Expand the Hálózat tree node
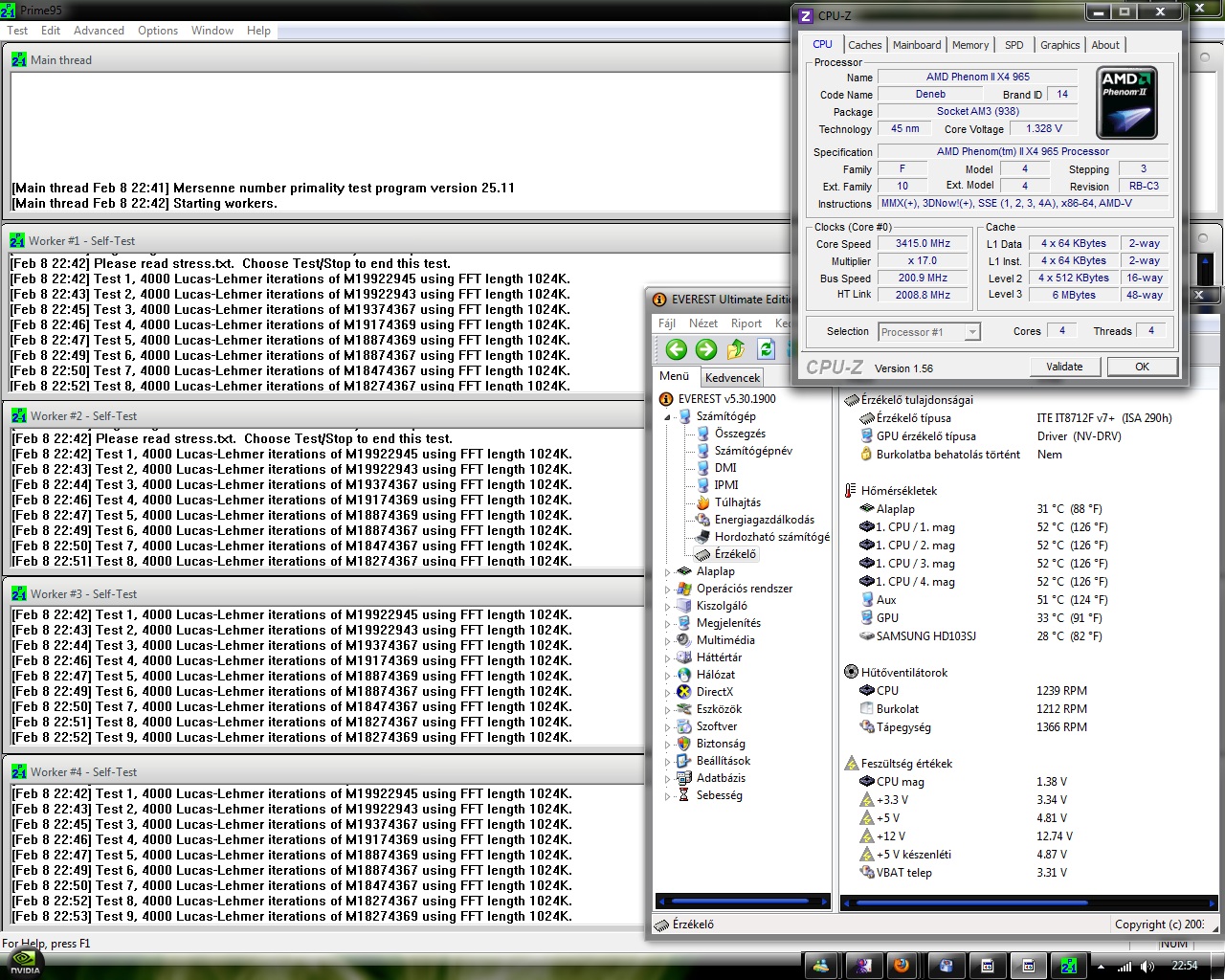The width and height of the screenshot is (1225, 980). tap(668, 676)
